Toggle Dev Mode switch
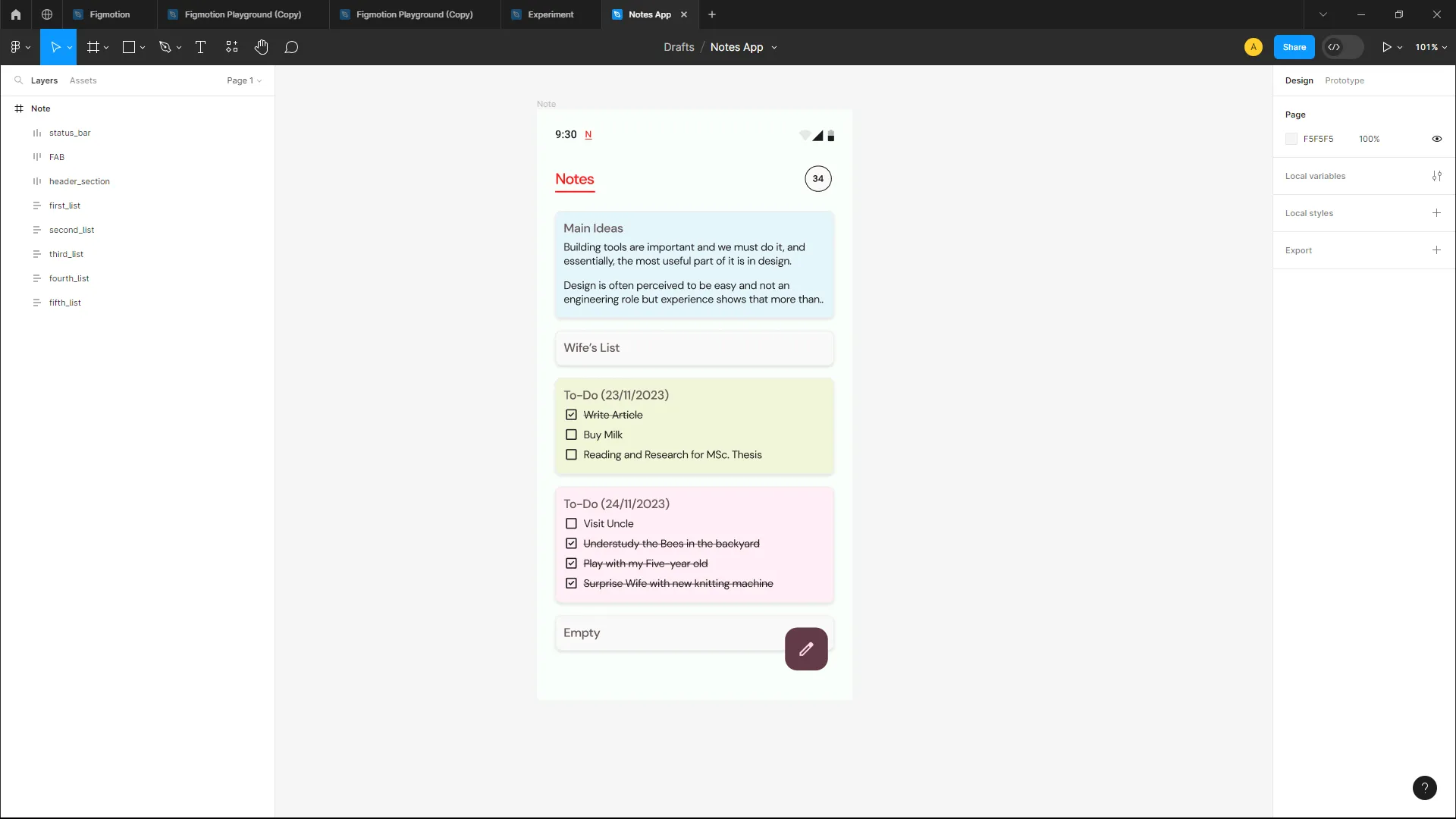The height and width of the screenshot is (819, 1456). coord(1342,47)
